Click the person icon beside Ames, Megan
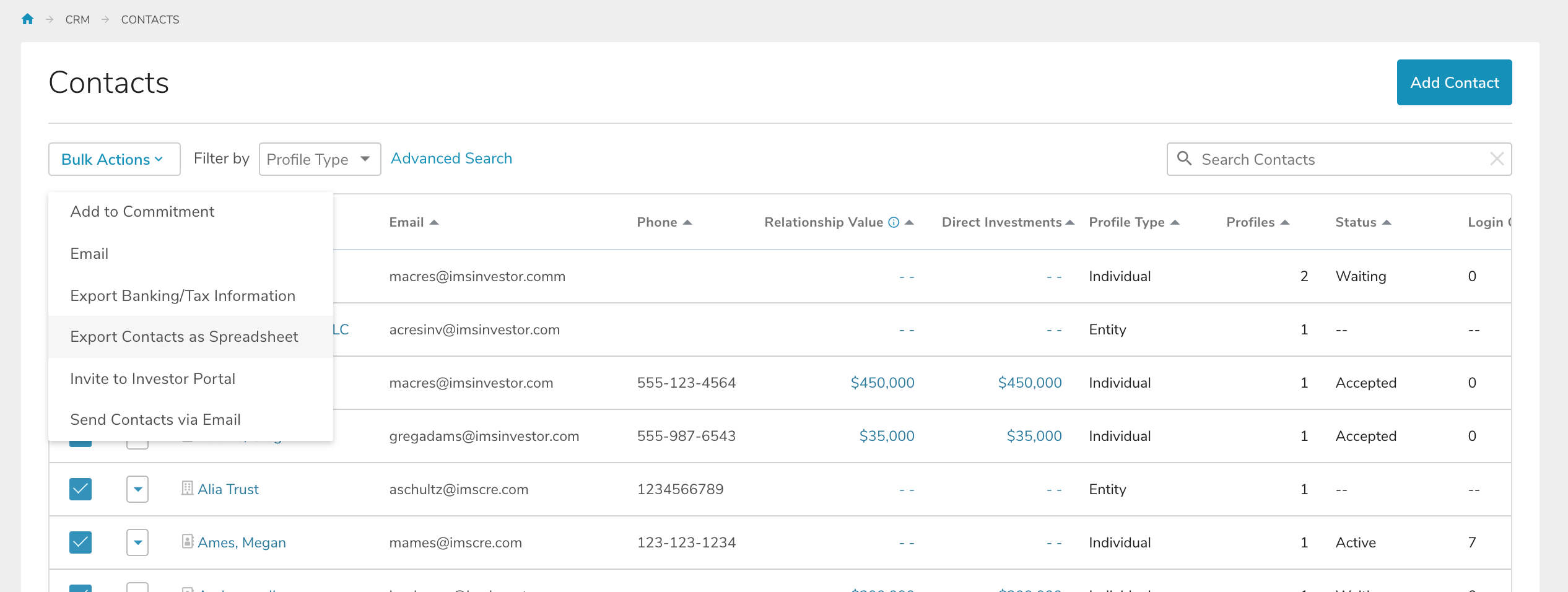The width and height of the screenshot is (1568, 592). point(188,542)
